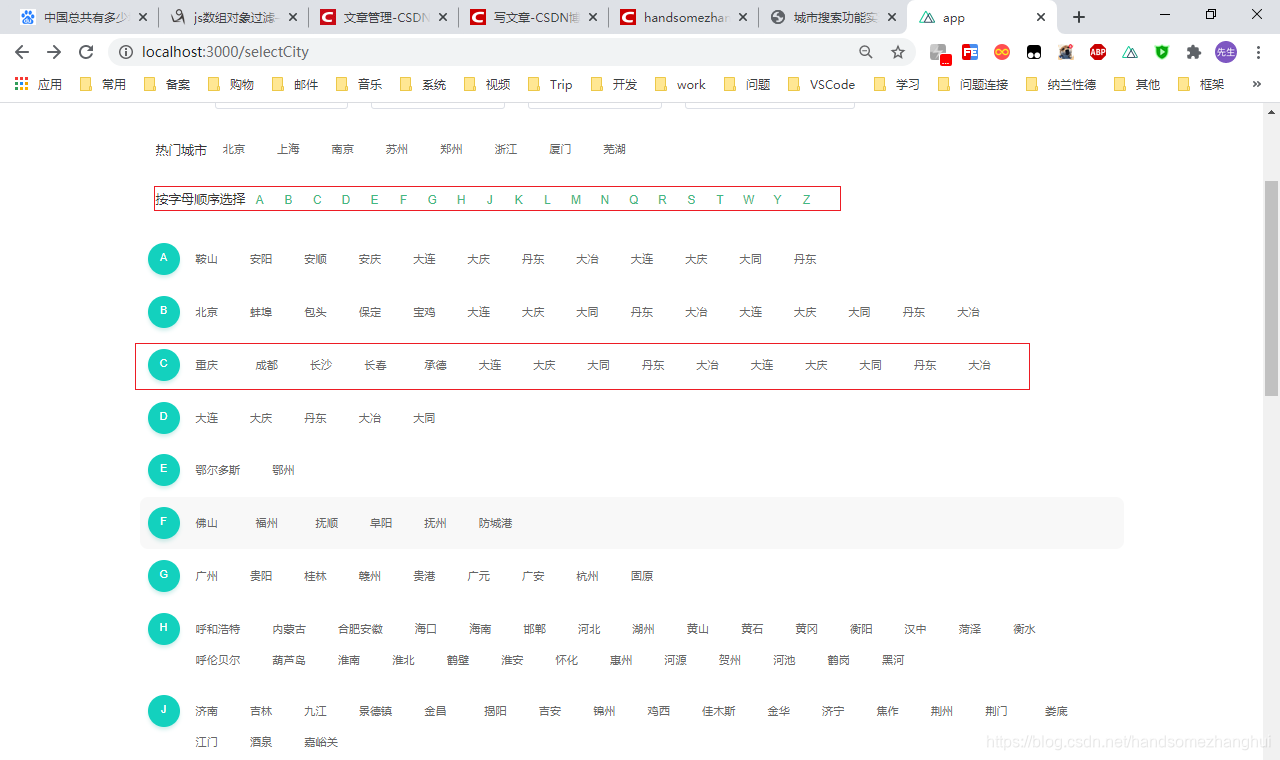
Task: Open the 应用 apps grid shortcut
Action: 39,84
